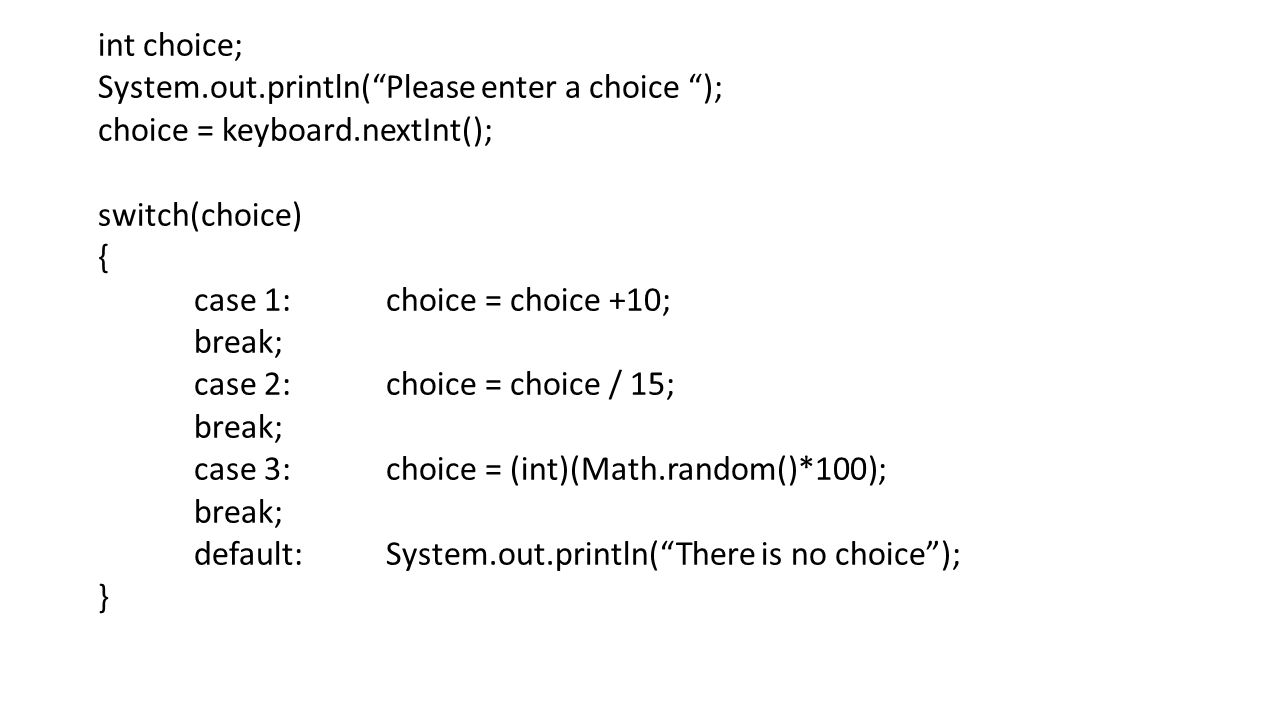Screen dimensions: 1280x720
Task: Click the switch(choice) statement
Action: (200, 216)
